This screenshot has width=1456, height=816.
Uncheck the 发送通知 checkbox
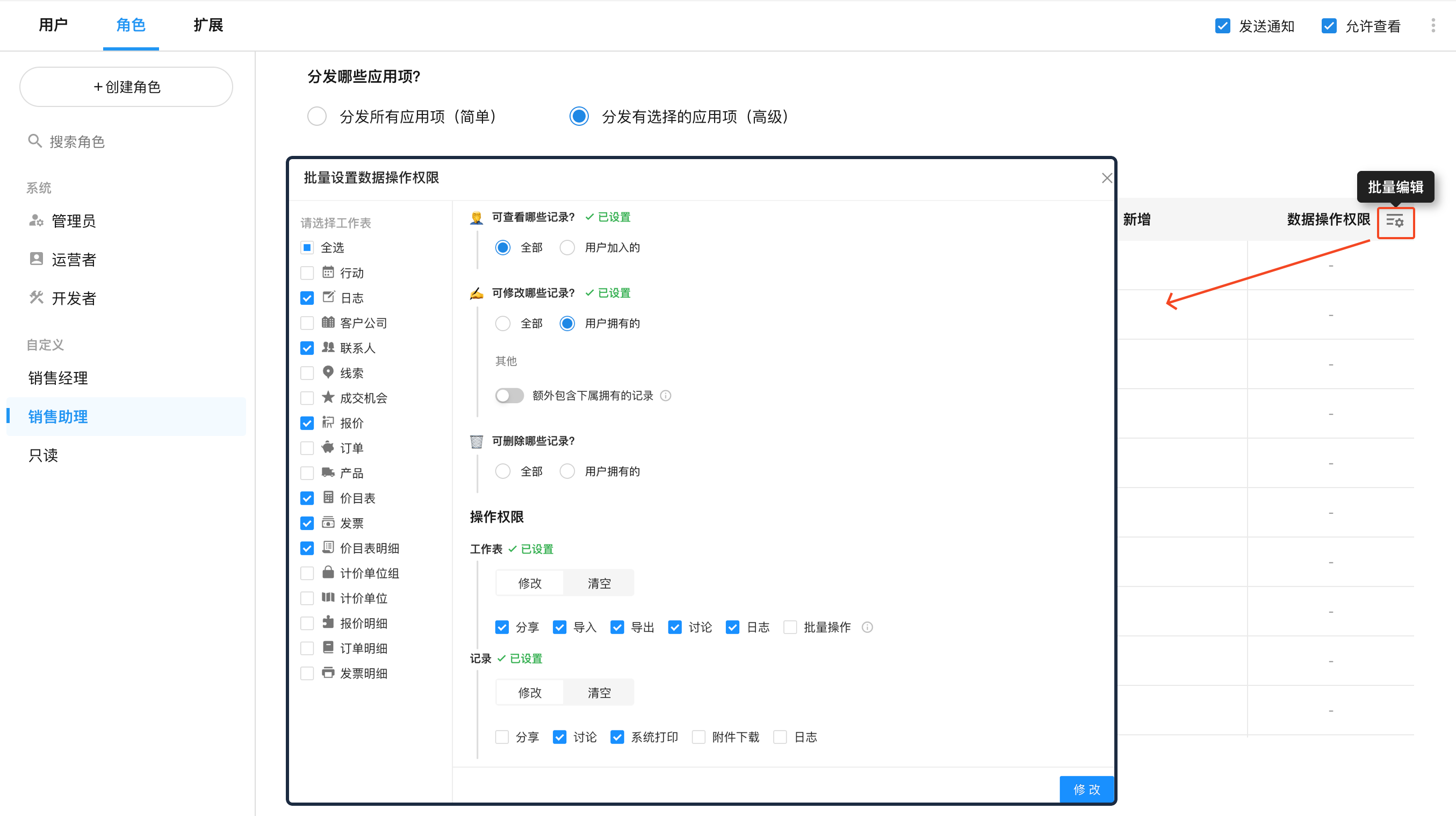[1223, 26]
